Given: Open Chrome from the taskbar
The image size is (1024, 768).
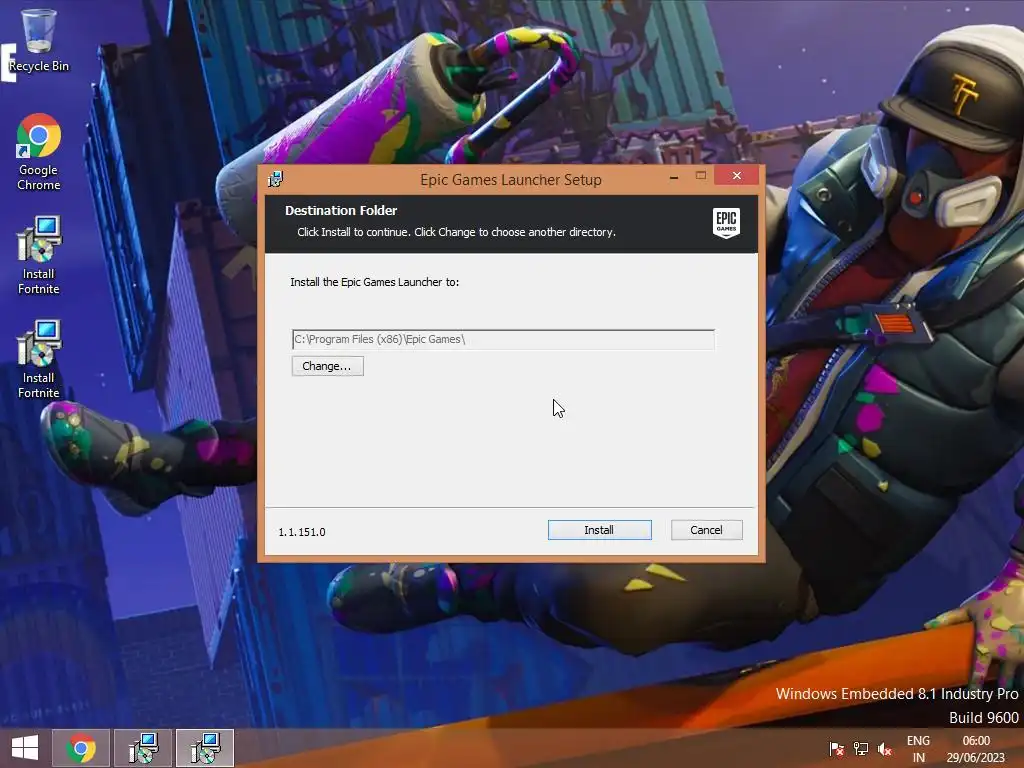Looking at the screenshot, I should coord(81,748).
